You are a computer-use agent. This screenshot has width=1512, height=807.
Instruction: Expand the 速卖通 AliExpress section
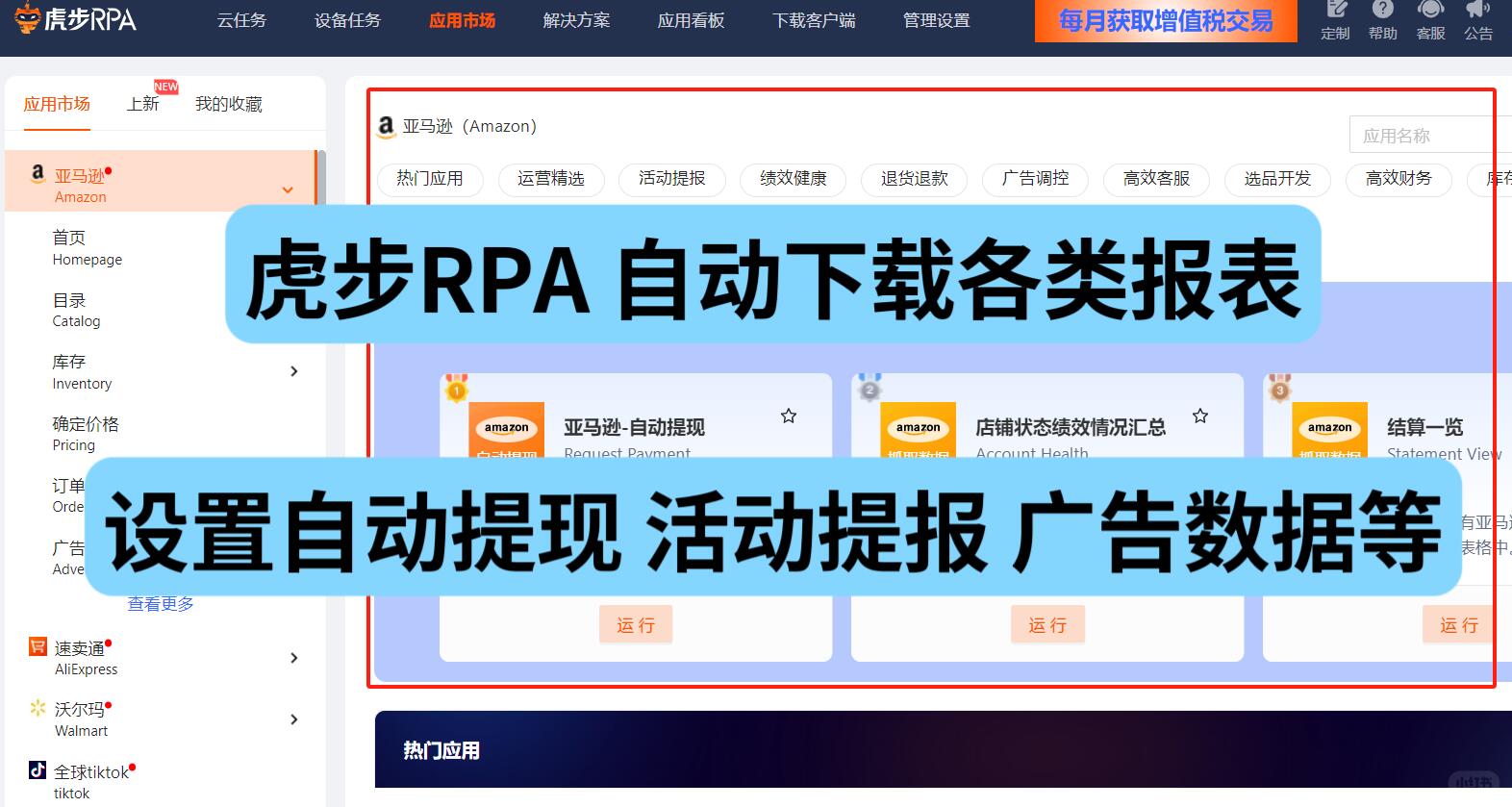(x=294, y=658)
